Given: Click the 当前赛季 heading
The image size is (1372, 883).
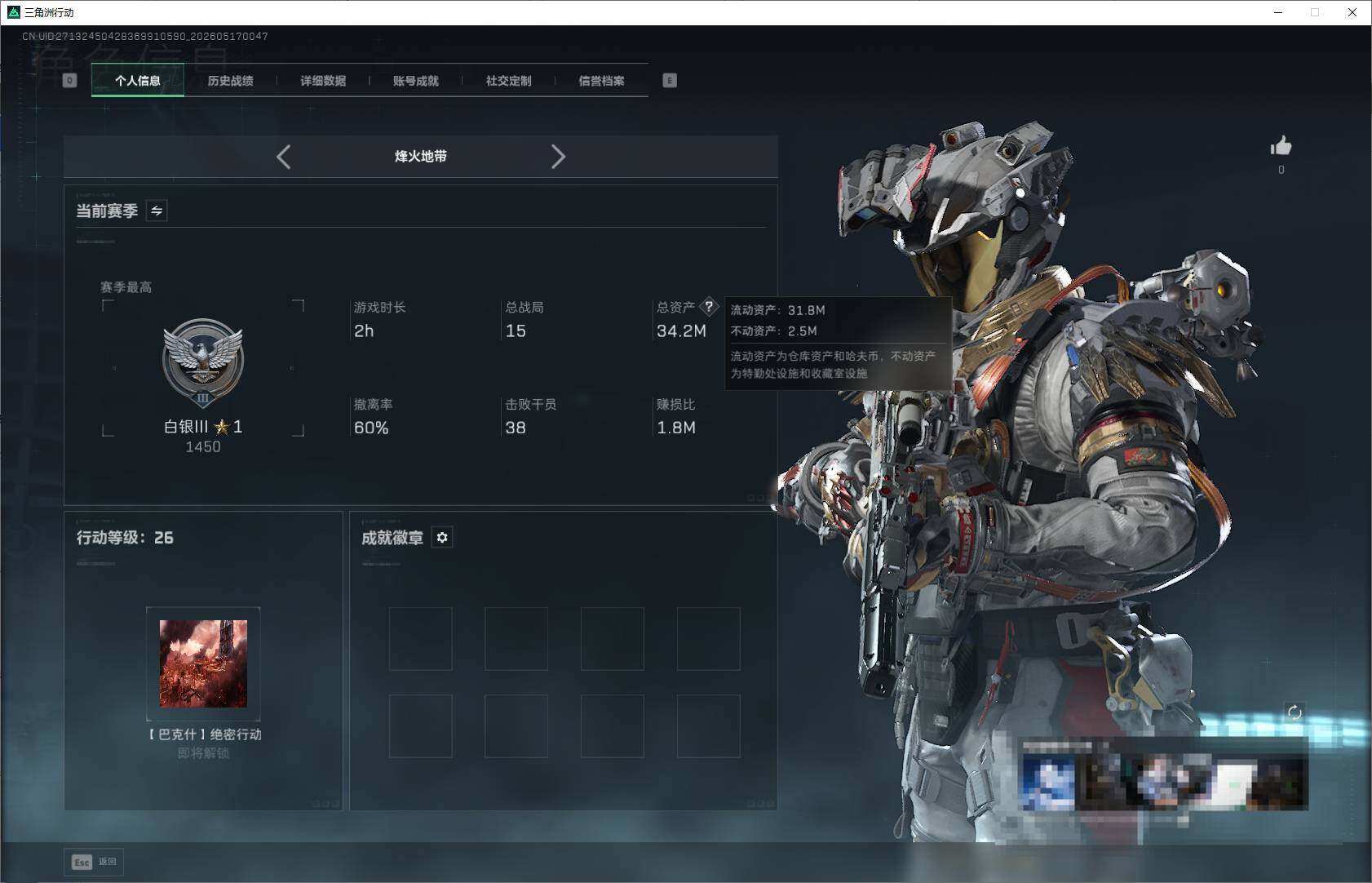Looking at the screenshot, I should 107,211.
